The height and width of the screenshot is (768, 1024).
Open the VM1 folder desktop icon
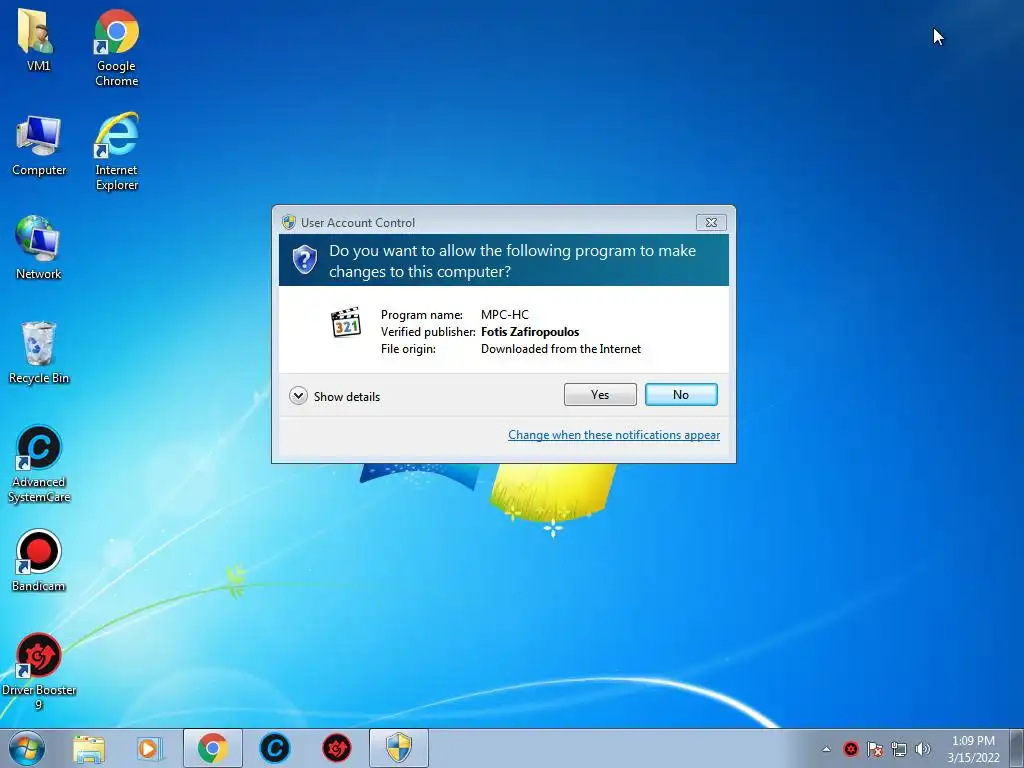tap(38, 39)
